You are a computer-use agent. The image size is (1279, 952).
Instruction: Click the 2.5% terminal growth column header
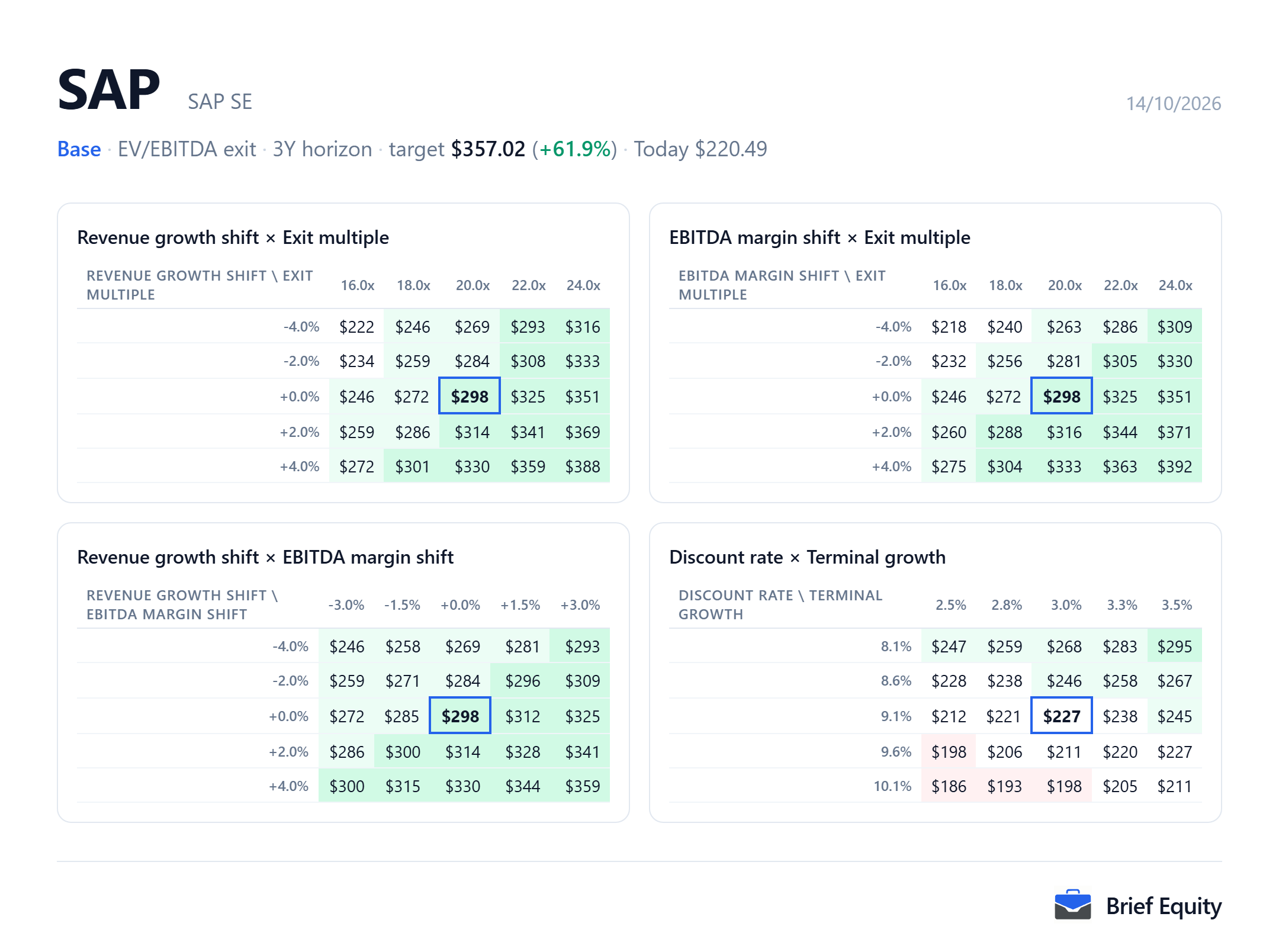pos(950,605)
